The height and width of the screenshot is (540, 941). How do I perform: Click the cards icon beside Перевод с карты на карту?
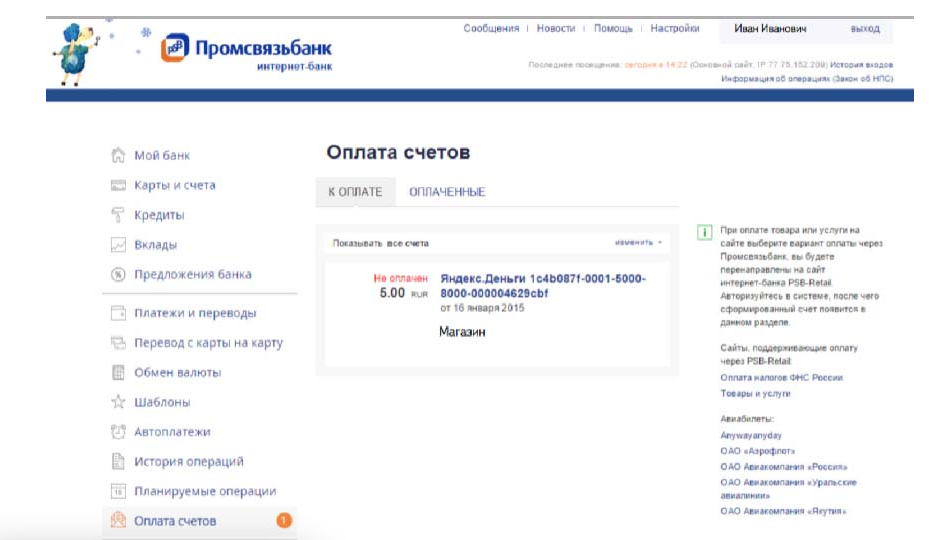pyautogui.click(x=118, y=343)
